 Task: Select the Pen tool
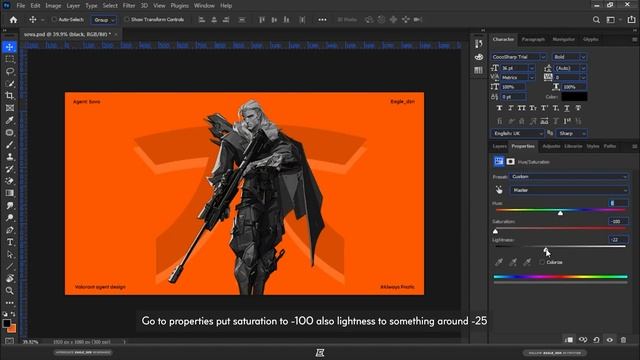[9, 230]
